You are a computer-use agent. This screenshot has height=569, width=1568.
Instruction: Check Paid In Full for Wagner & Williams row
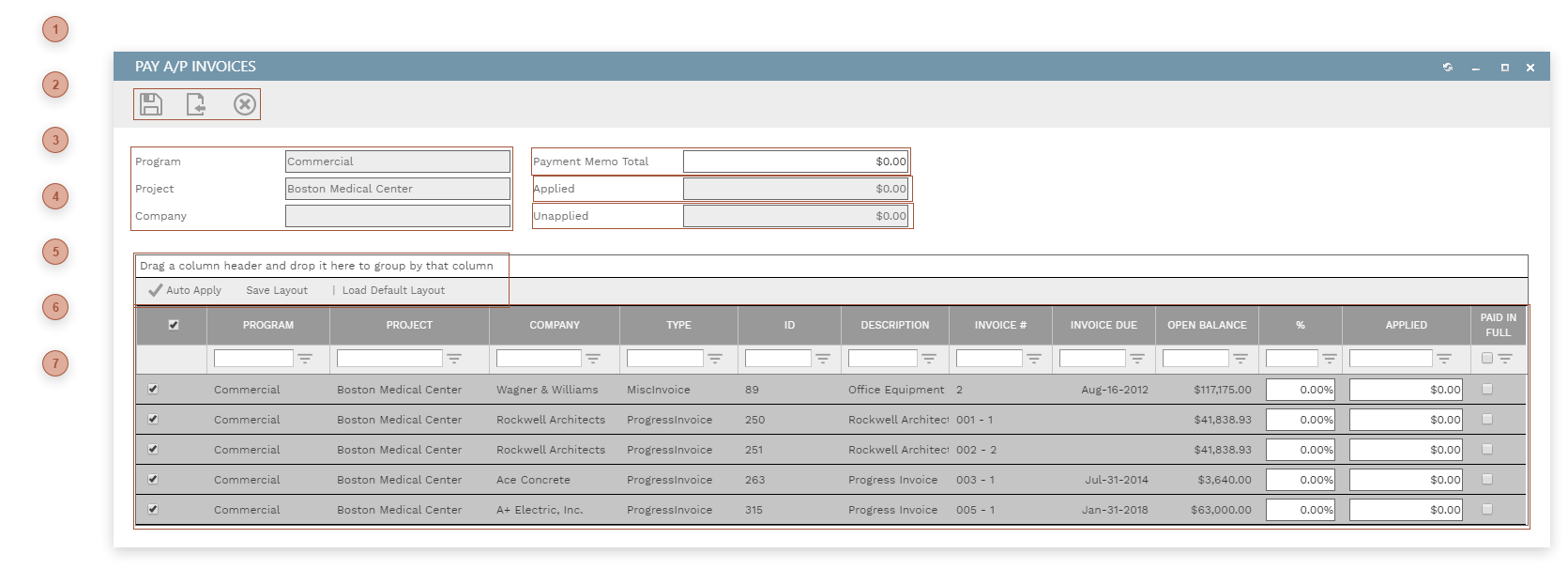[x=1487, y=389]
